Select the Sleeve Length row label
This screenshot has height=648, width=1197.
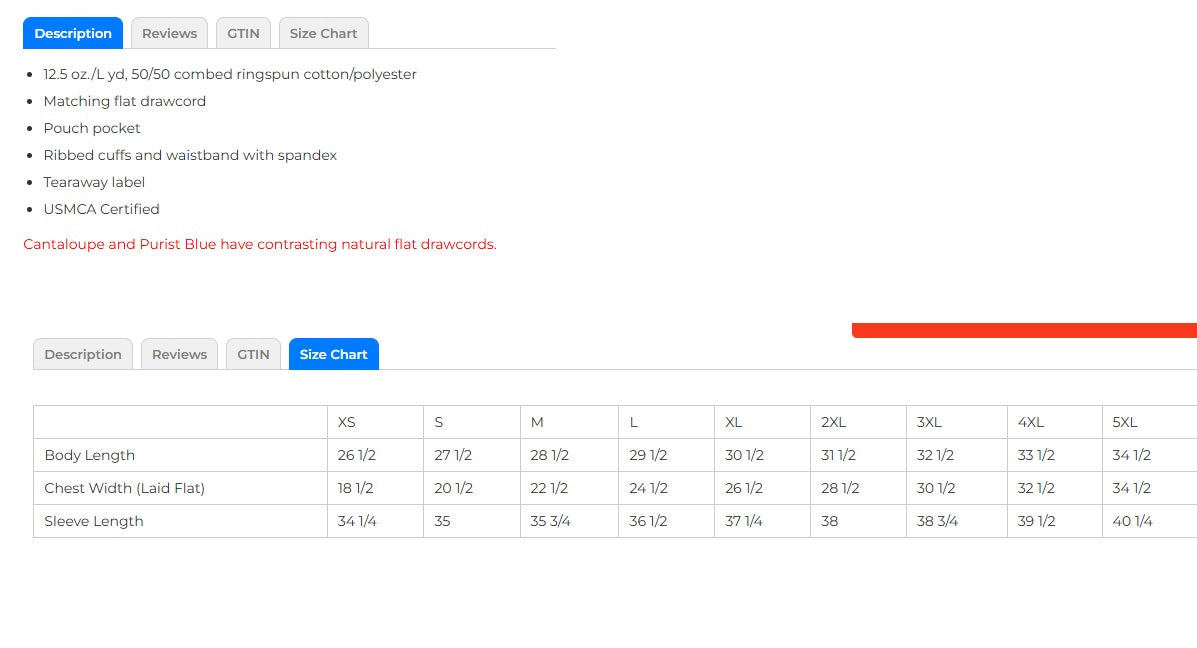tap(94, 521)
